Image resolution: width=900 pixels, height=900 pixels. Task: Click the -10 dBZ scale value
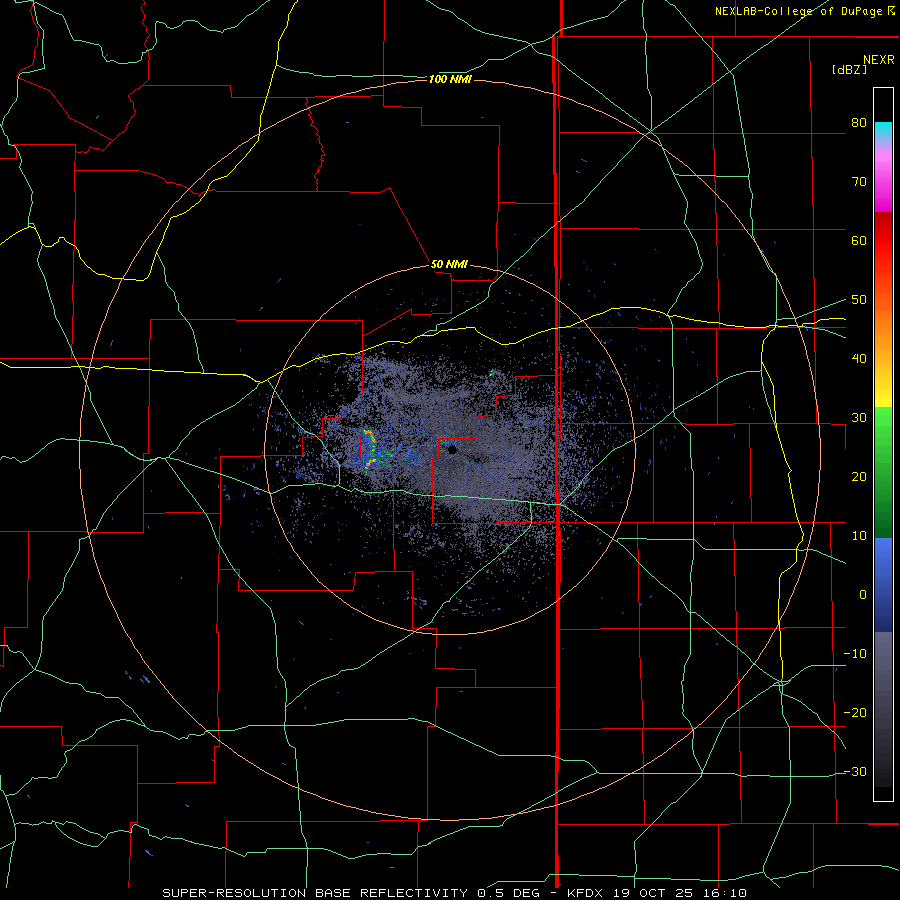(855, 654)
